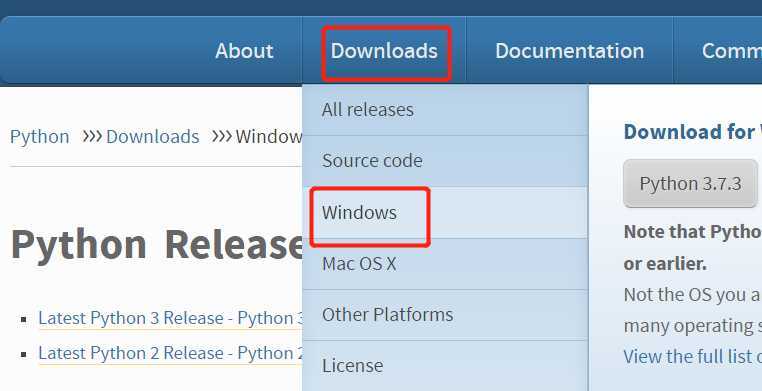The height and width of the screenshot is (391, 762).
Task: Open View the full list link
Action: pos(693,357)
